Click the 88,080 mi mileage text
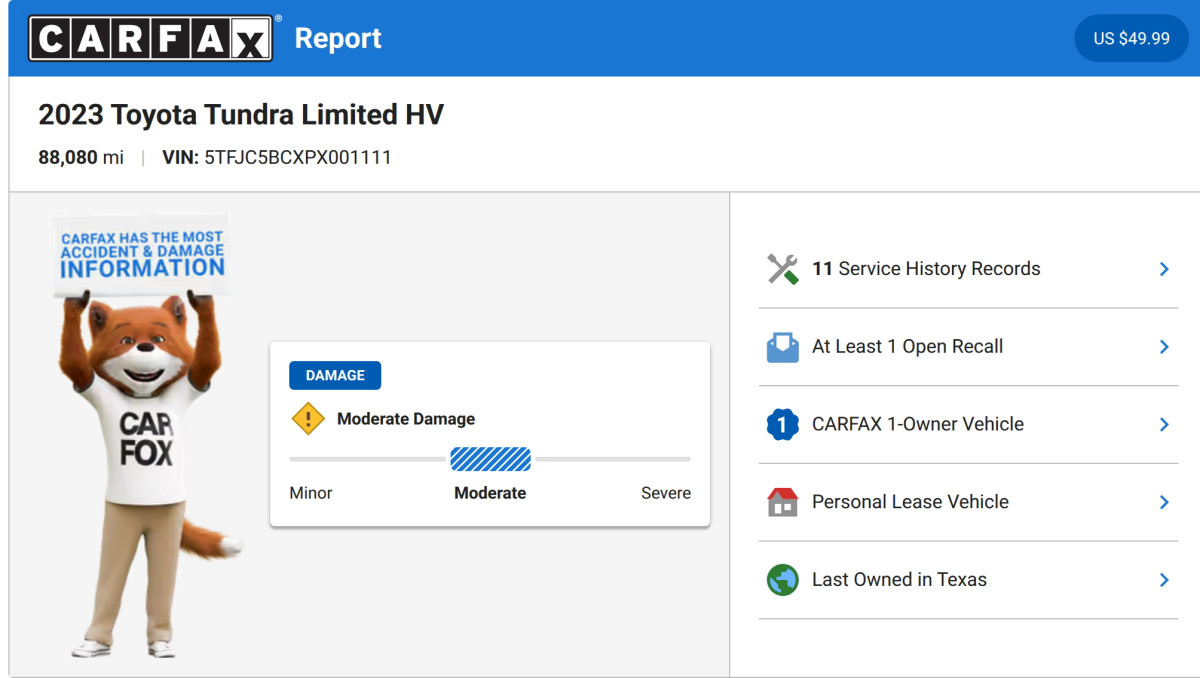Screen dimensions: 1200x678 [81, 158]
